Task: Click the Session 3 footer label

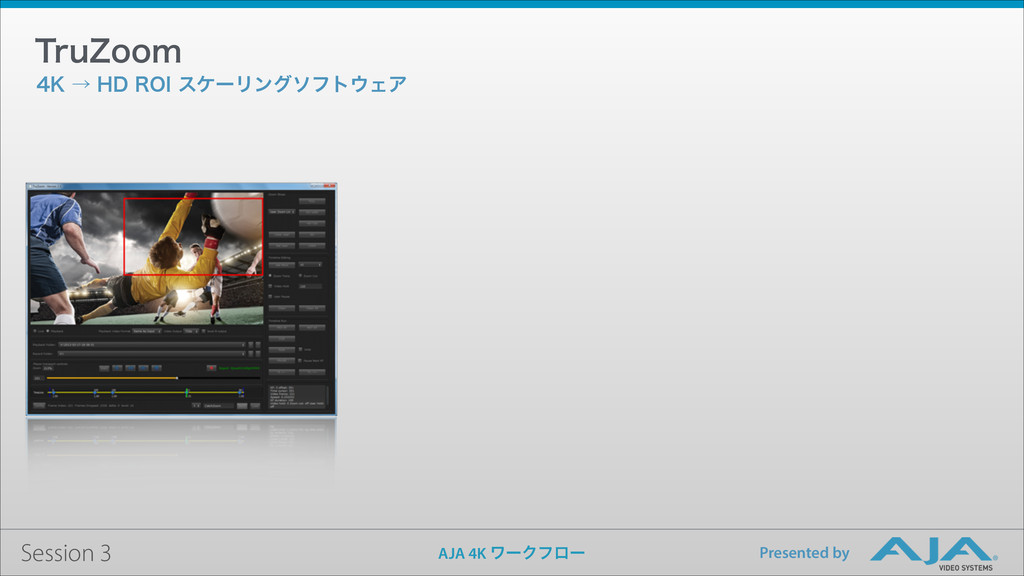Action: pyautogui.click(x=65, y=553)
